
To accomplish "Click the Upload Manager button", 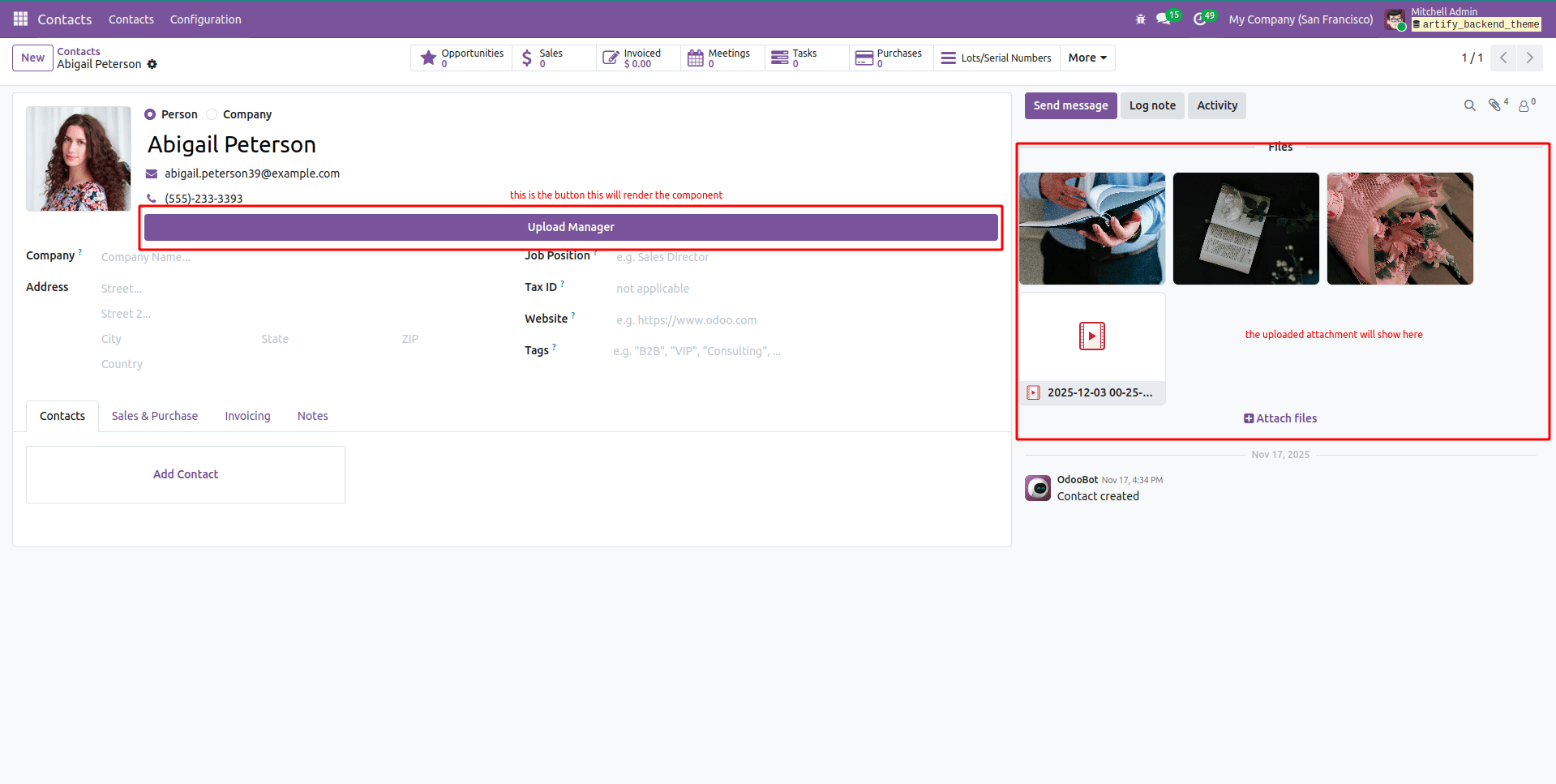I will (x=570, y=227).
